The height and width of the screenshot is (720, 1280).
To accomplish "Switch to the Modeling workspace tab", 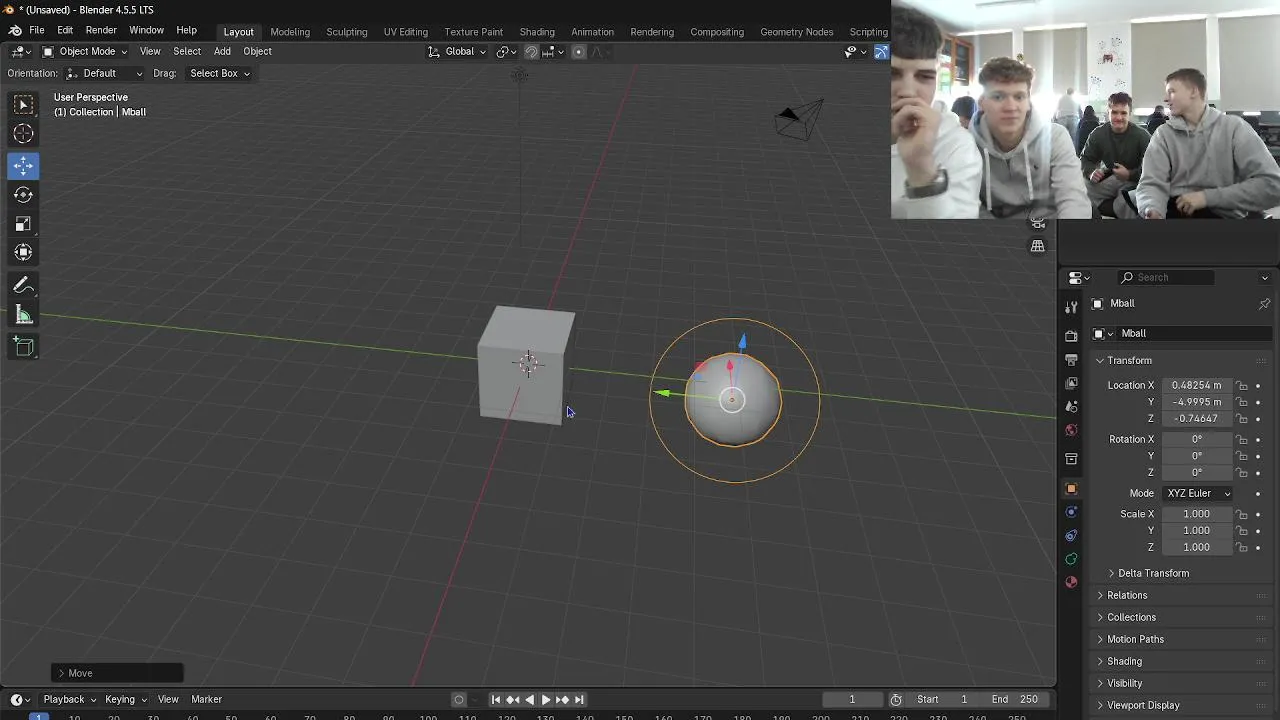I will point(290,32).
